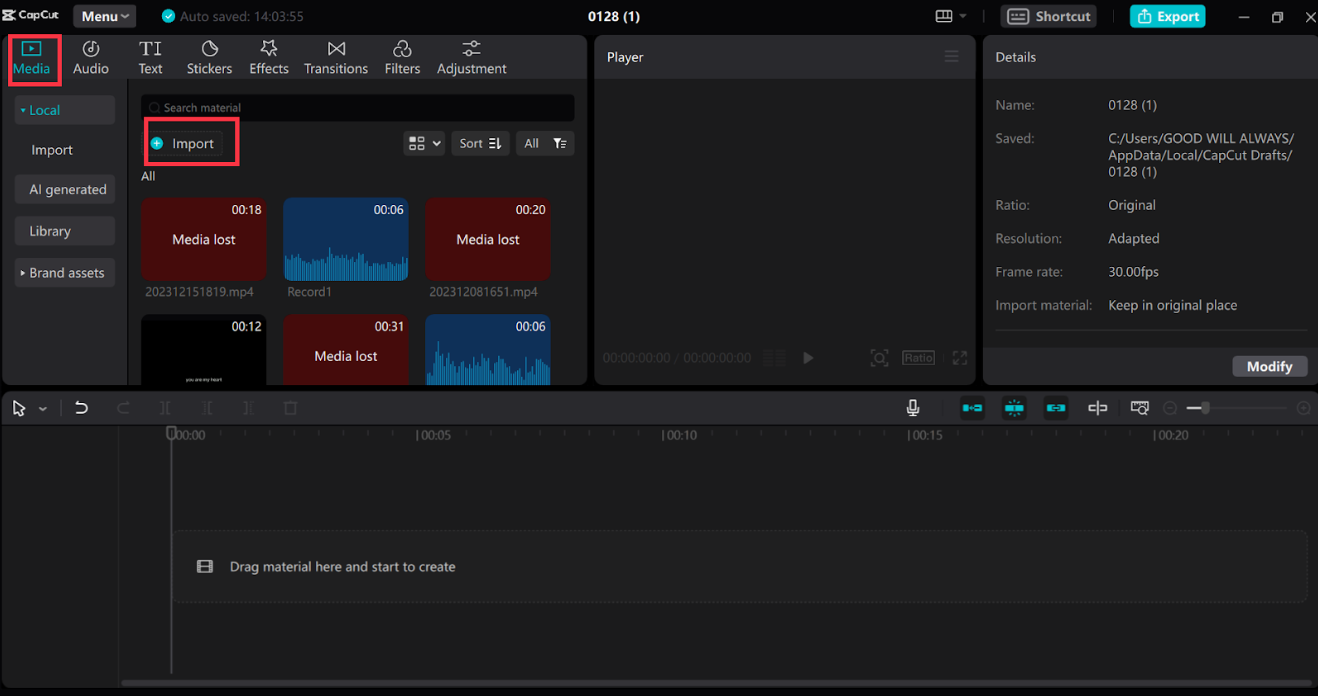Open the Filters tab
1318x696 pixels.
pos(402,59)
